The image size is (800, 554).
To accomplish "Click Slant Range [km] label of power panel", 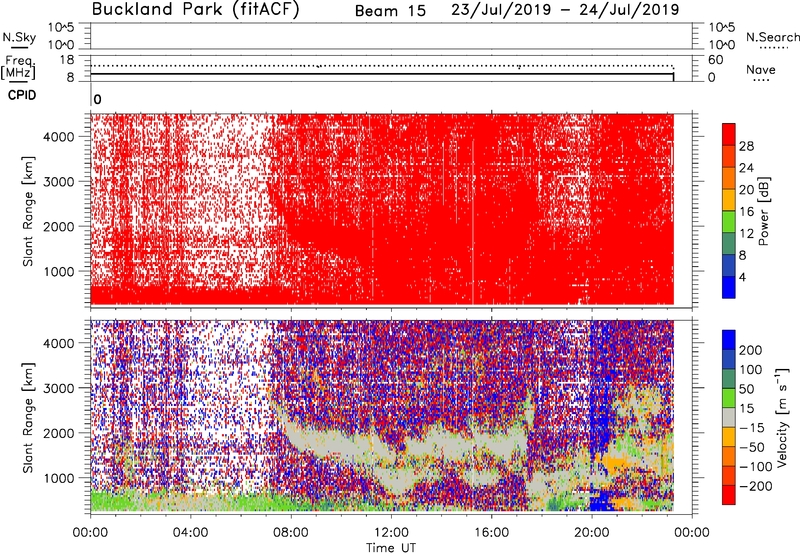I will [28, 211].
